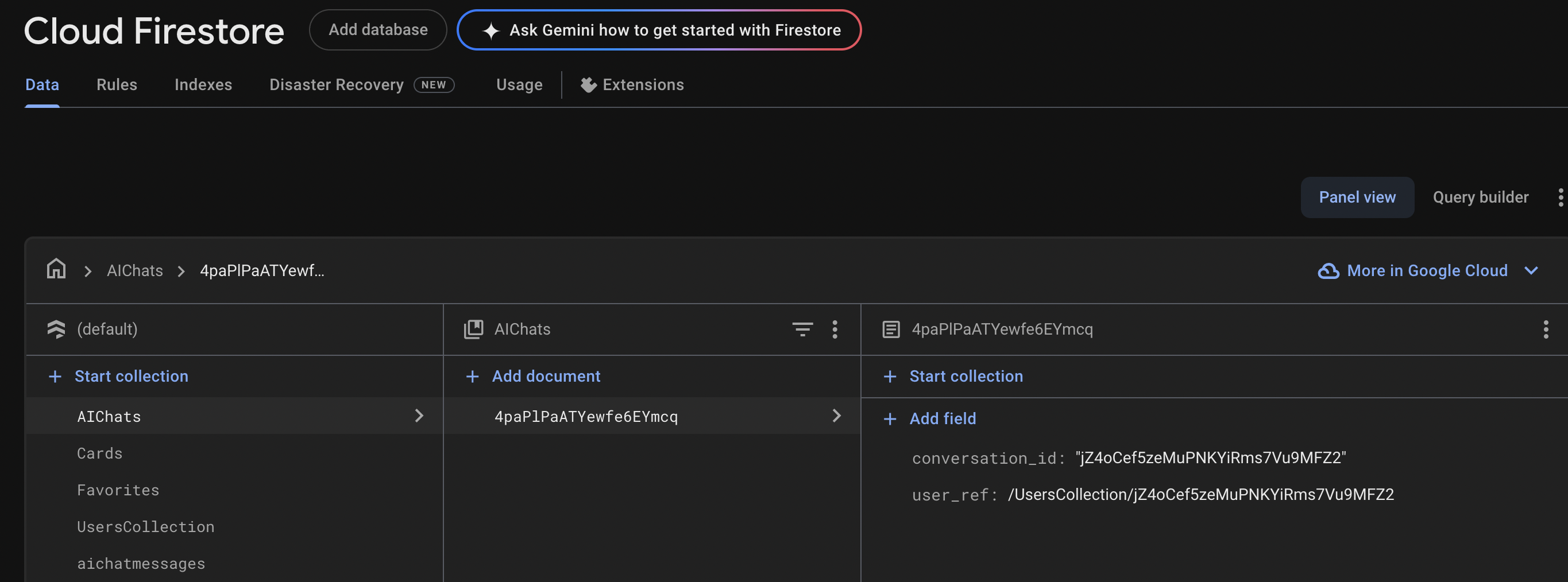Open AIChats collection three-dot menu
This screenshot has height=582, width=1568.
point(835,329)
